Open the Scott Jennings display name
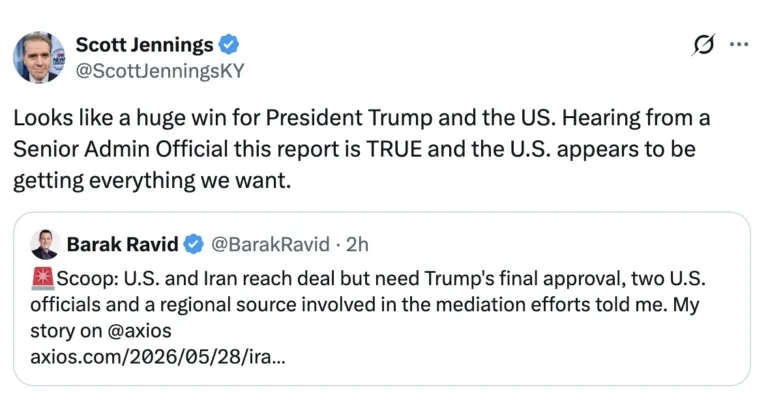Viewport: 768px width, 402px height. pyautogui.click(x=144, y=45)
